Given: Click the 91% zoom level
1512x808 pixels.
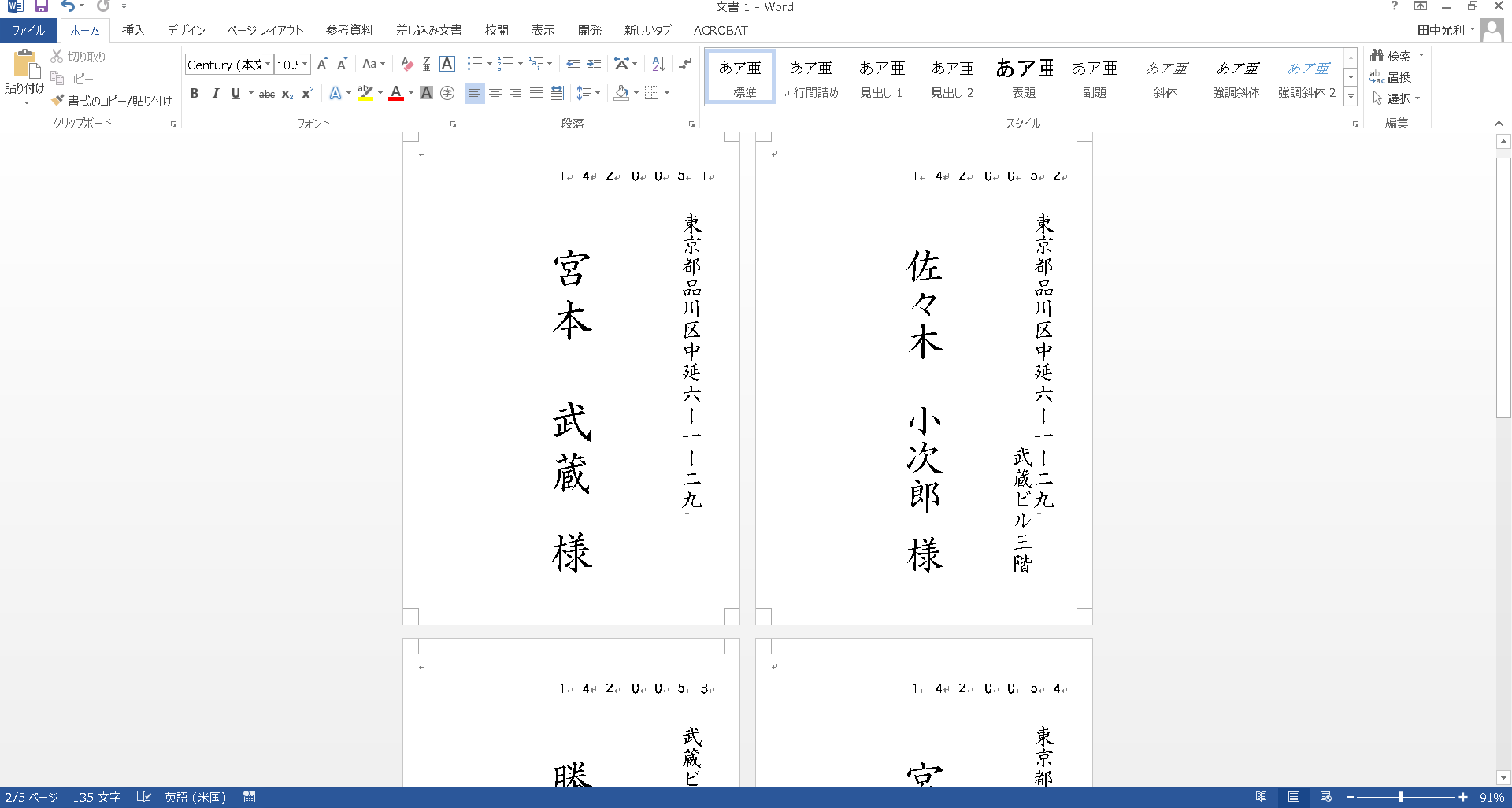Looking at the screenshot, I should 1492,797.
